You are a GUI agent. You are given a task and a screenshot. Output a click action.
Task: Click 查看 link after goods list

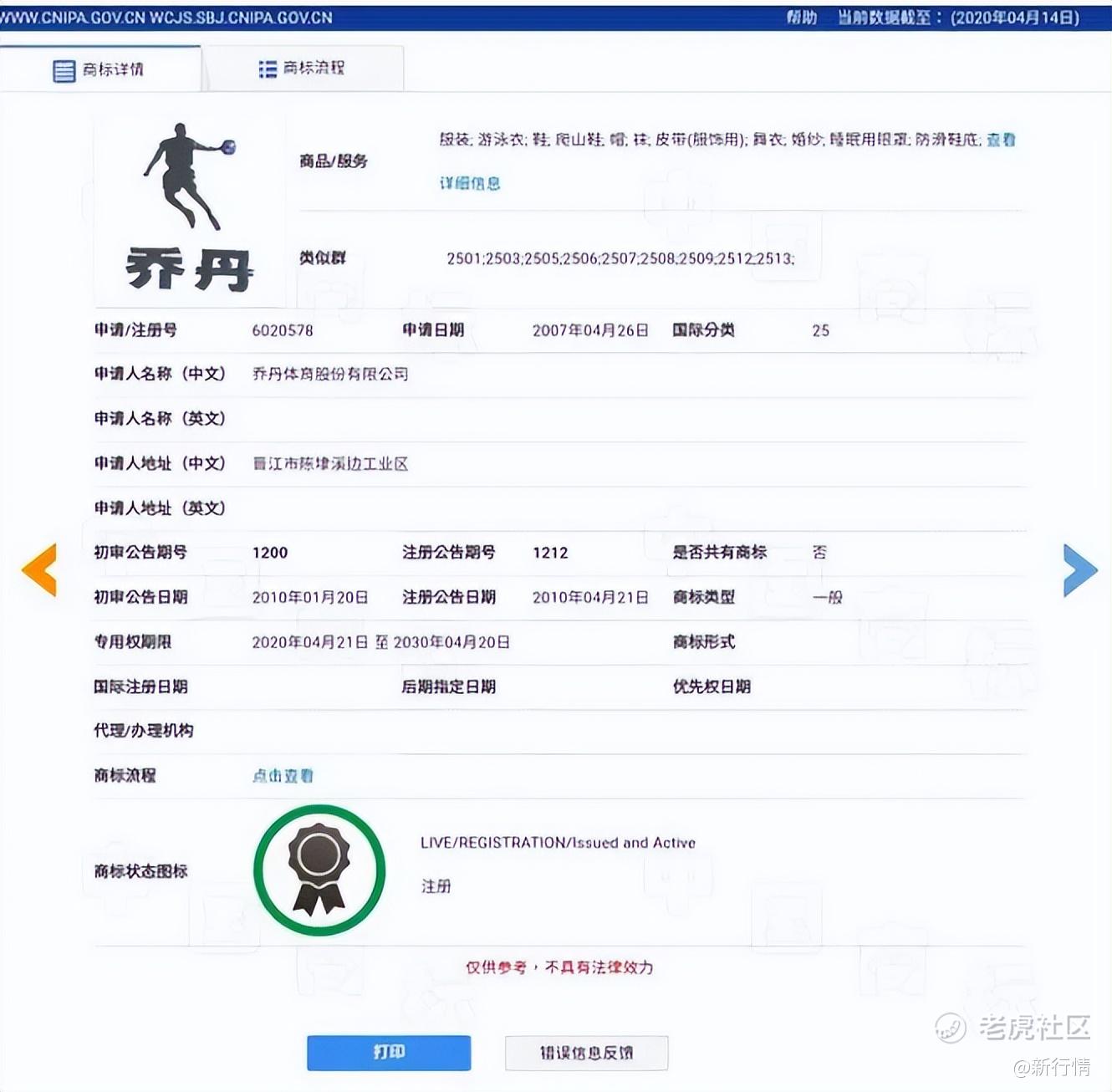point(1001,140)
